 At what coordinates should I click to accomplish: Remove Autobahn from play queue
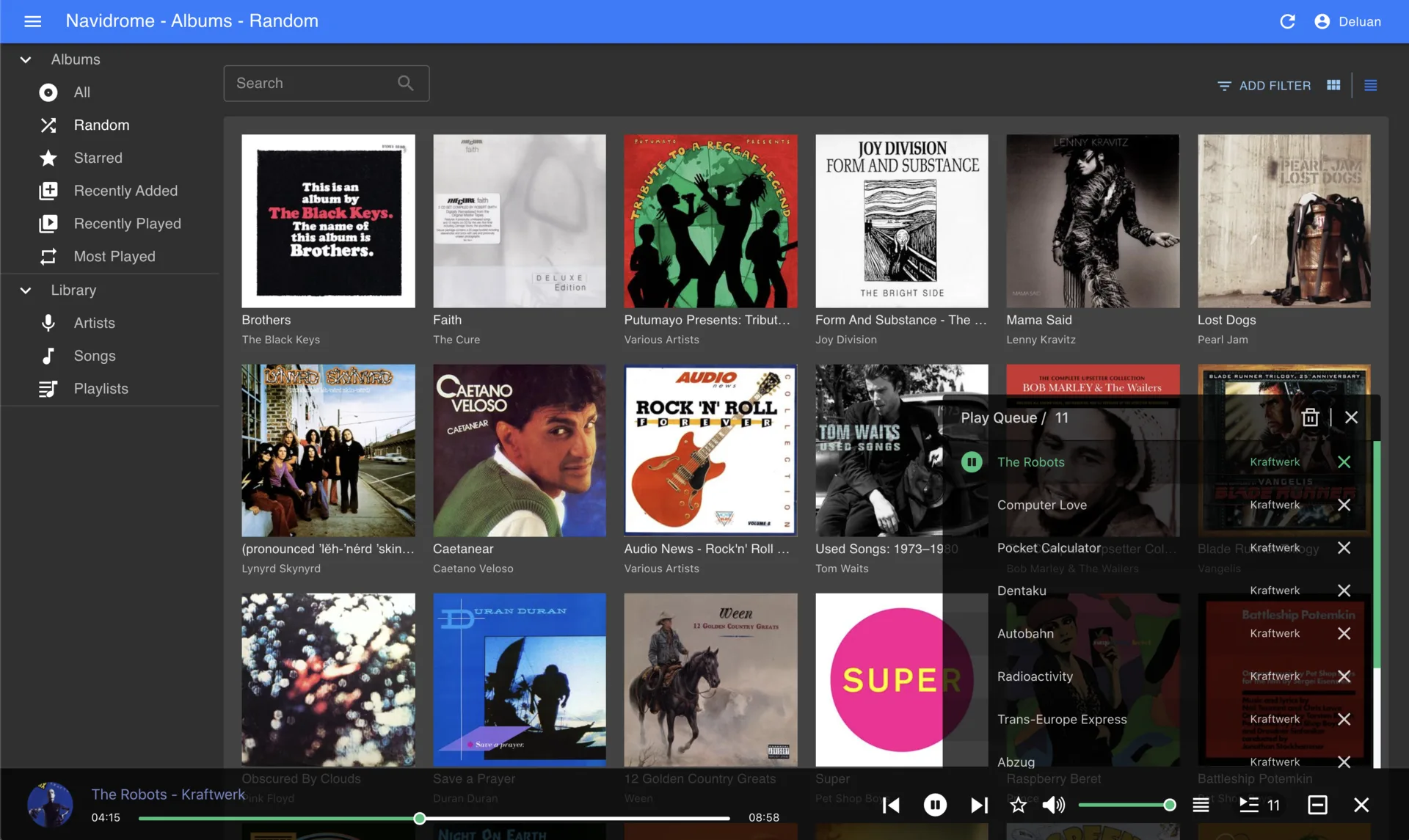pos(1344,633)
